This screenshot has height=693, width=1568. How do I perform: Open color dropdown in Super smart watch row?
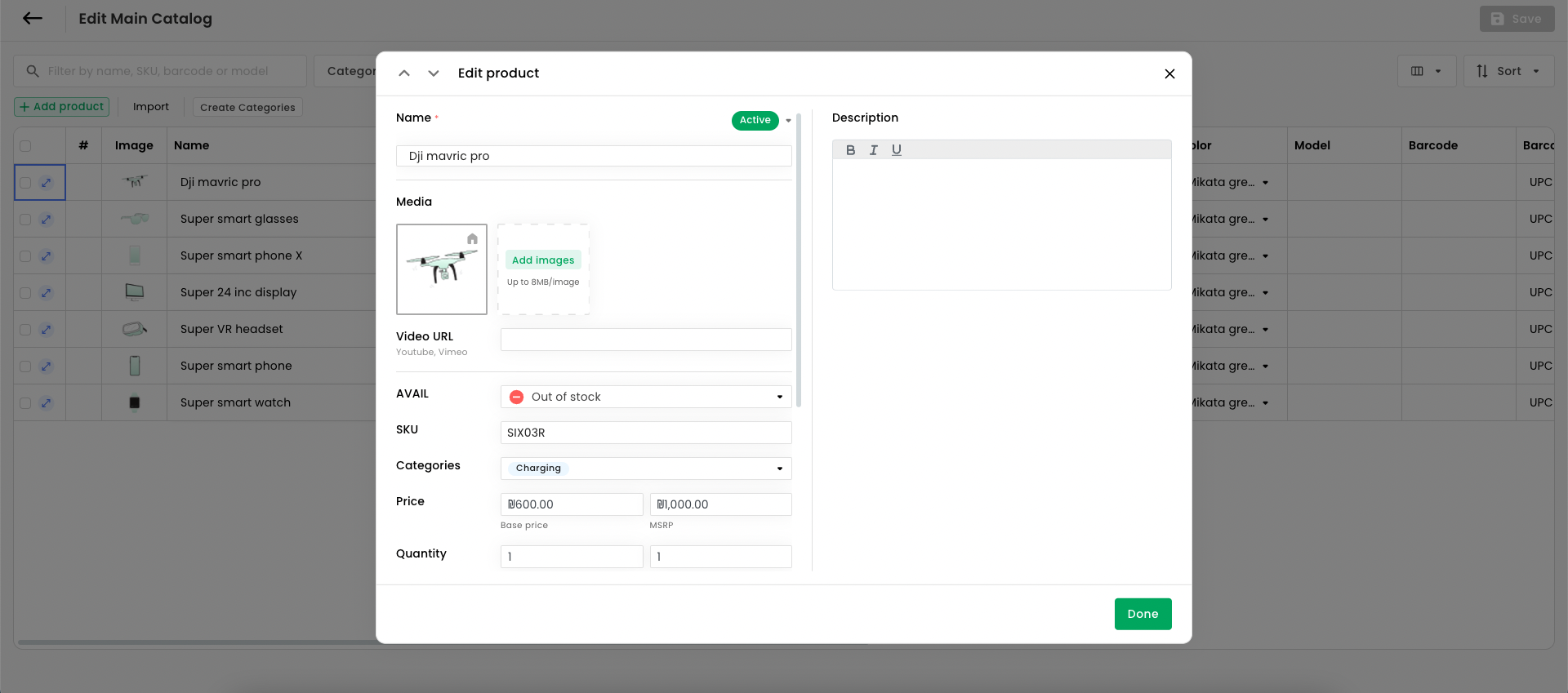click(1265, 403)
